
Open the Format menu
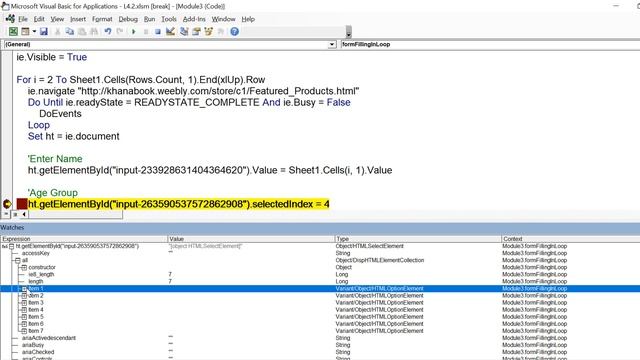coord(102,19)
